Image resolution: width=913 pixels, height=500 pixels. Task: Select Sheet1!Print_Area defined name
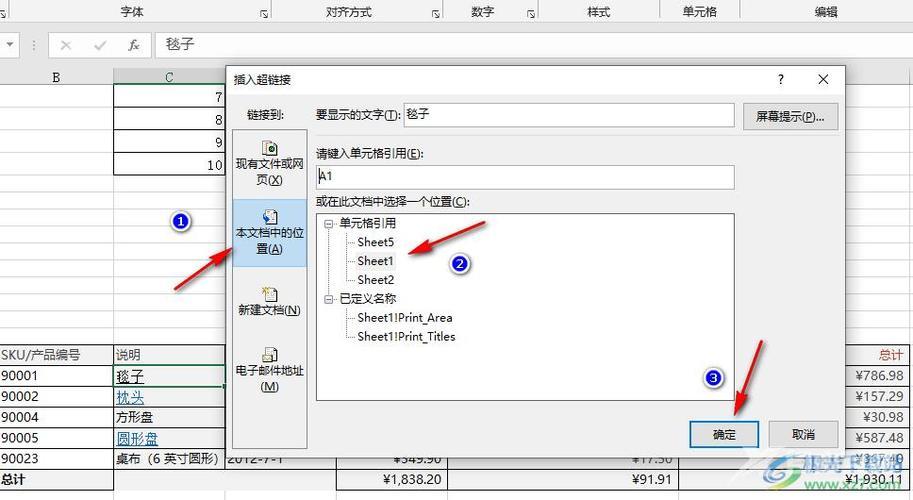click(405, 318)
